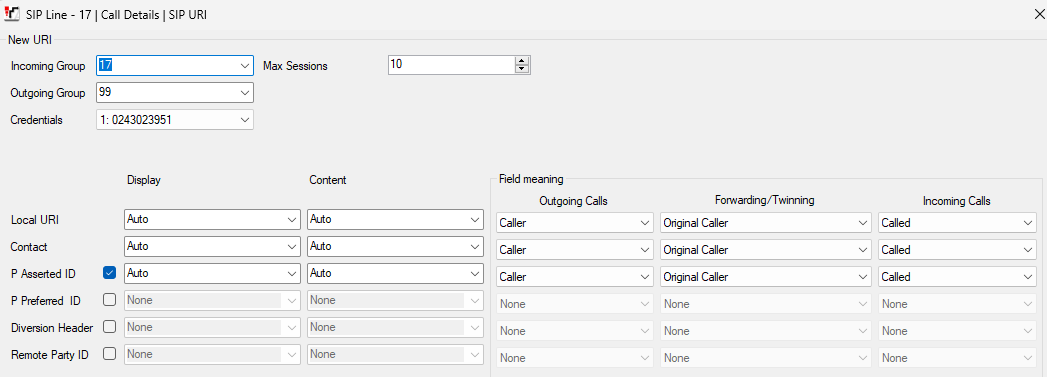Open P Asserted ID Incoming Calls dropdown

958,276
